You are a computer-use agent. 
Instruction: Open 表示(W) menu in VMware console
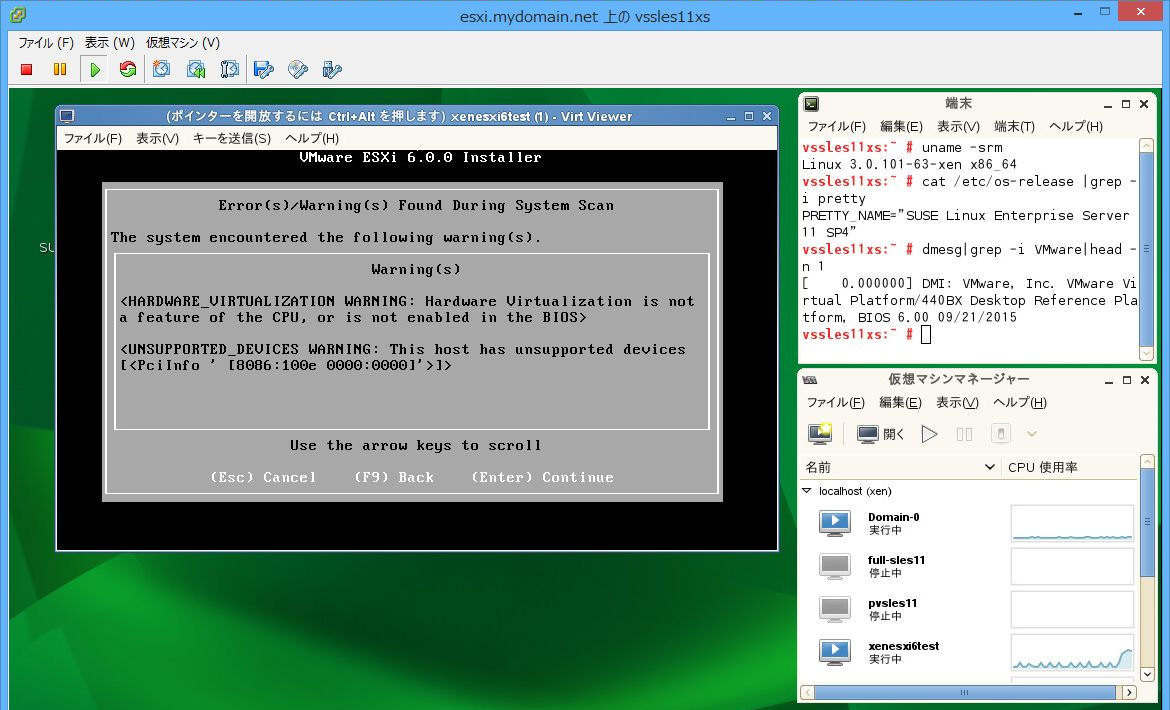click(109, 43)
